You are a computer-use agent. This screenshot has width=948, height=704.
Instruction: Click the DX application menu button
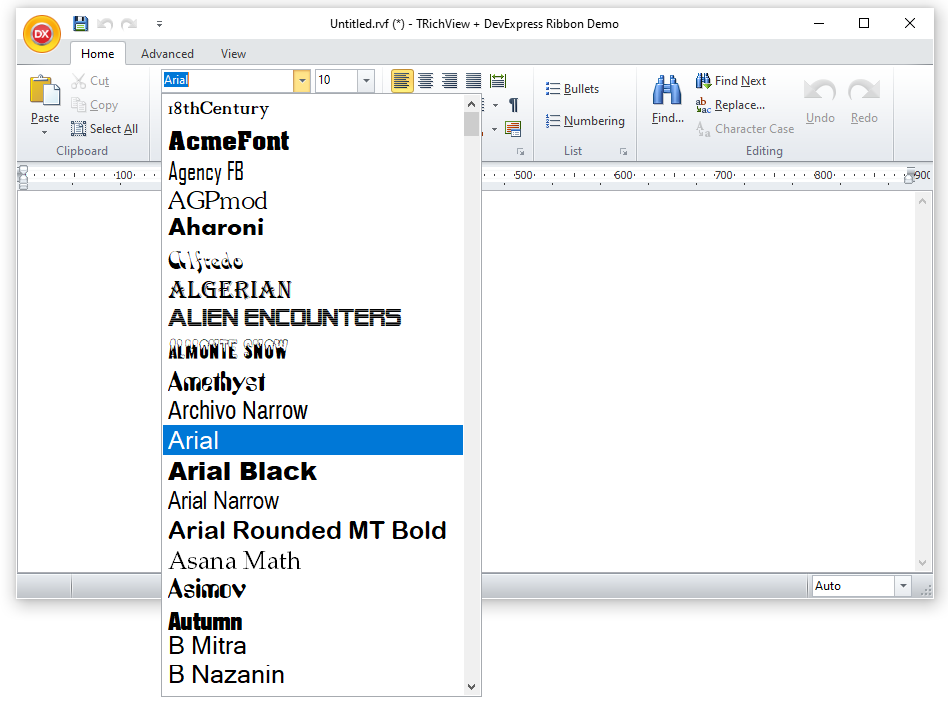click(x=42, y=34)
